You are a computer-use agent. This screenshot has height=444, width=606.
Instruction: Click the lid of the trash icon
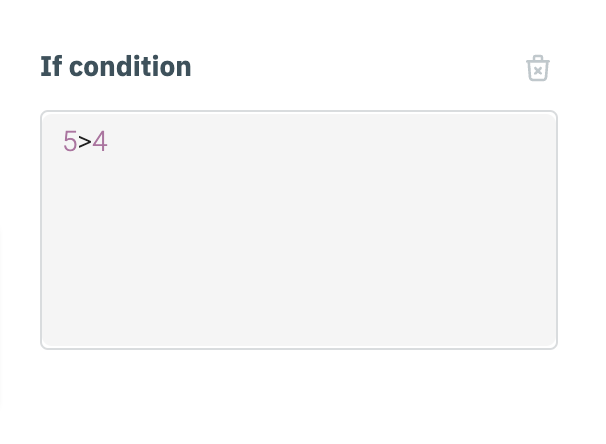(x=538, y=59)
